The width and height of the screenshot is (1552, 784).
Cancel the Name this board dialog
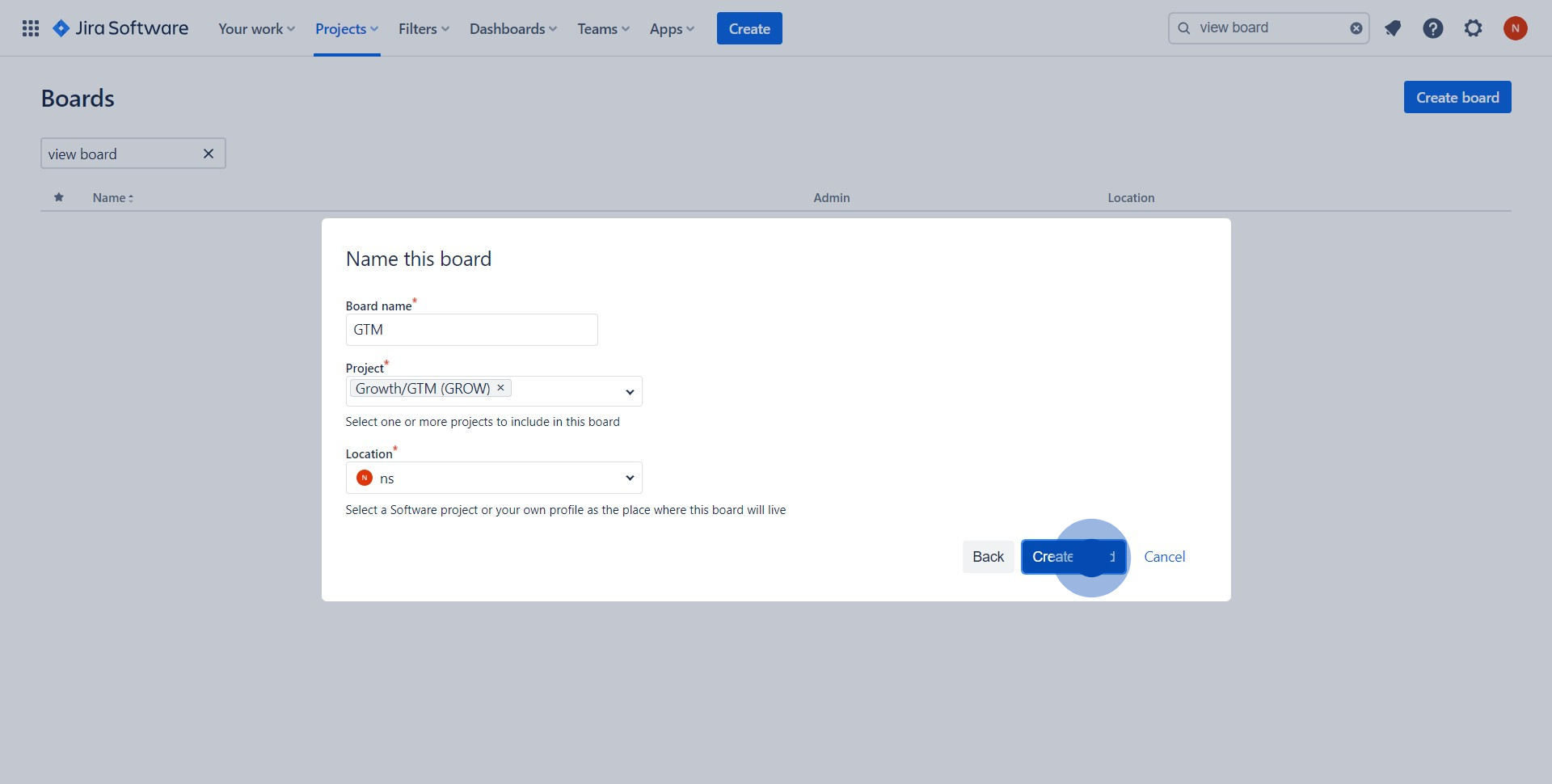[x=1164, y=556]
